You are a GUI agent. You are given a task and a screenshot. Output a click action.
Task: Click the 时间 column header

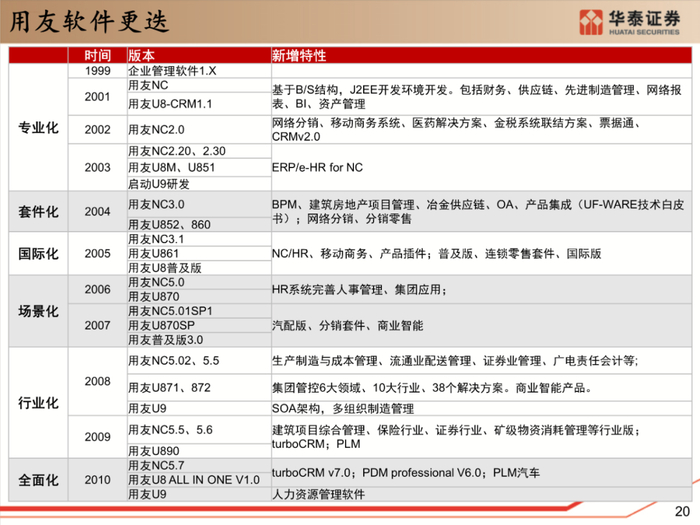point(97,55)
